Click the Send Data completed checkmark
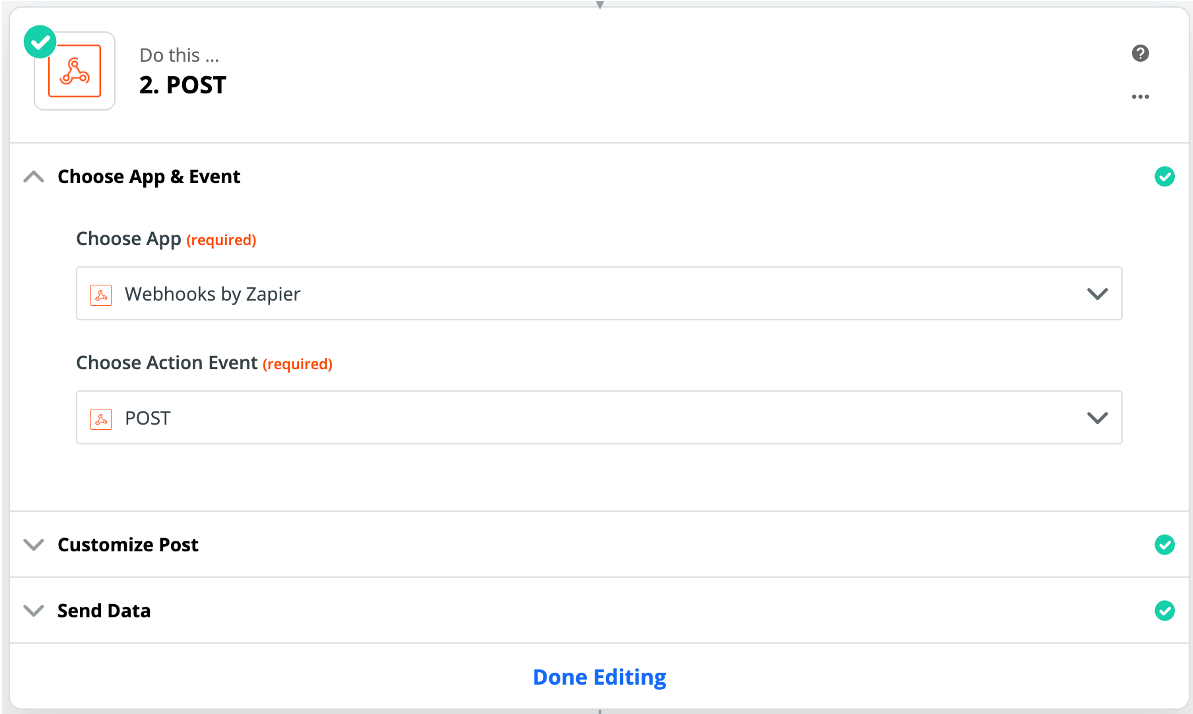 point(1164,610)
